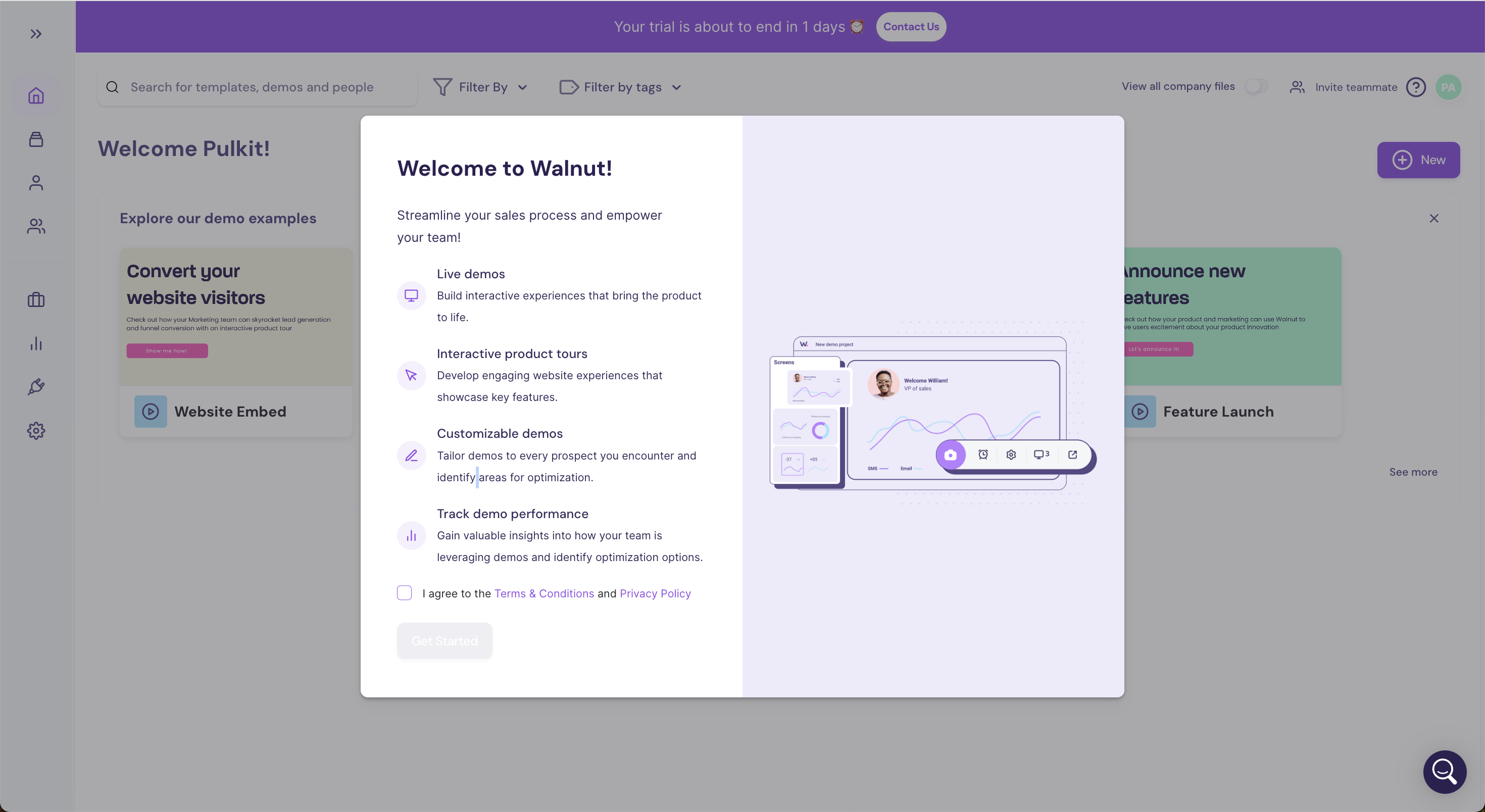Click the Customizable demos pencil icon
This screenshot has height=812, width=1485.
pyautogui.click(x=411, y=455)
